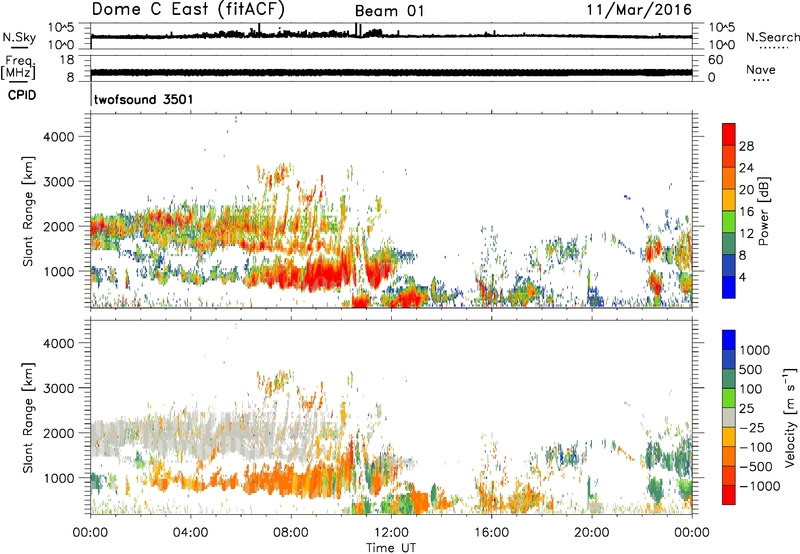Pick the blue top segment of the velocity colorbar
This screenshot has height=554, width=800.
729,340
